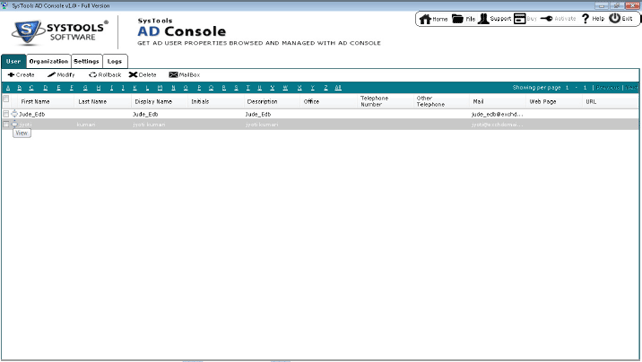Filter users by letter D
This screenshot has width=642, height=362.
point(45,88)
